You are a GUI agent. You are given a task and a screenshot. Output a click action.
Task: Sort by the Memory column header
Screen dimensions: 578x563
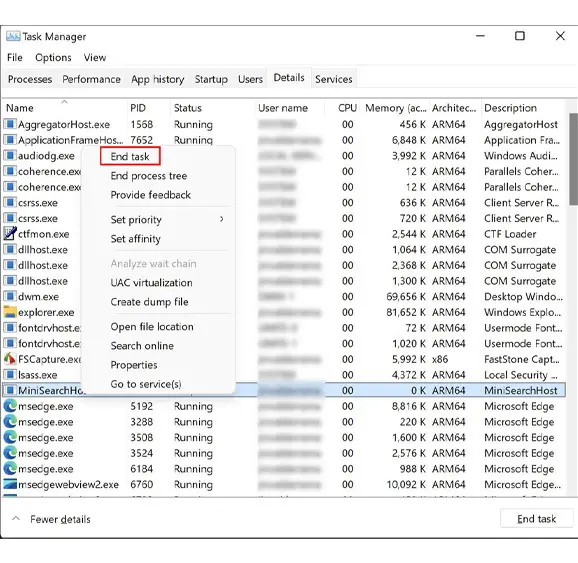[x=396, y=108]
